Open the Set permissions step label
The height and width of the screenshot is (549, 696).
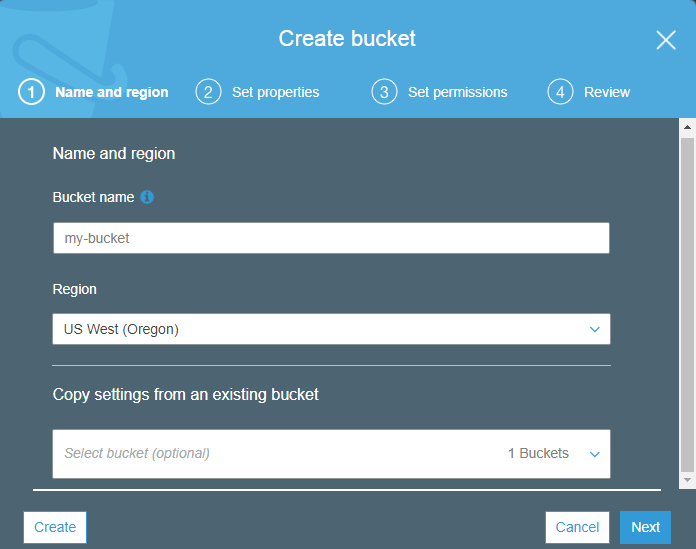tap(458, 92)
